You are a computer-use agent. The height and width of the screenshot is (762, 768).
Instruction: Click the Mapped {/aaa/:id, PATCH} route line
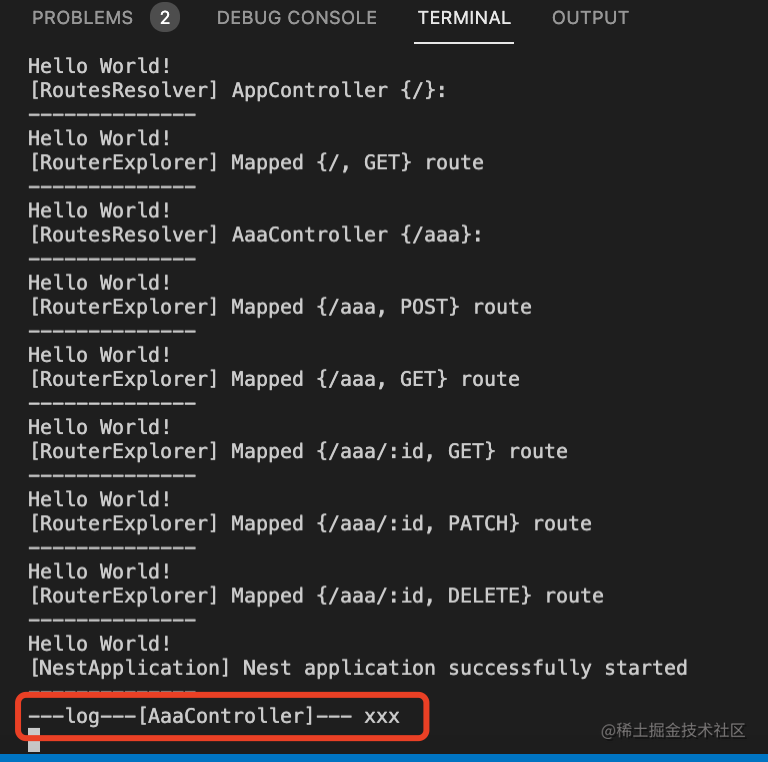point(310,524)
